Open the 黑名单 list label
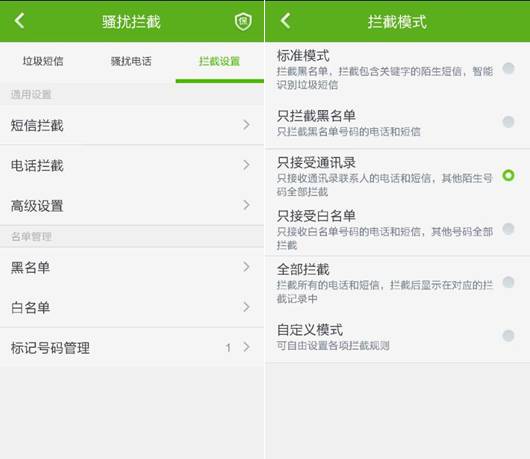The height and width of the screenshot is (459, 530). click(x=30, y=268)
